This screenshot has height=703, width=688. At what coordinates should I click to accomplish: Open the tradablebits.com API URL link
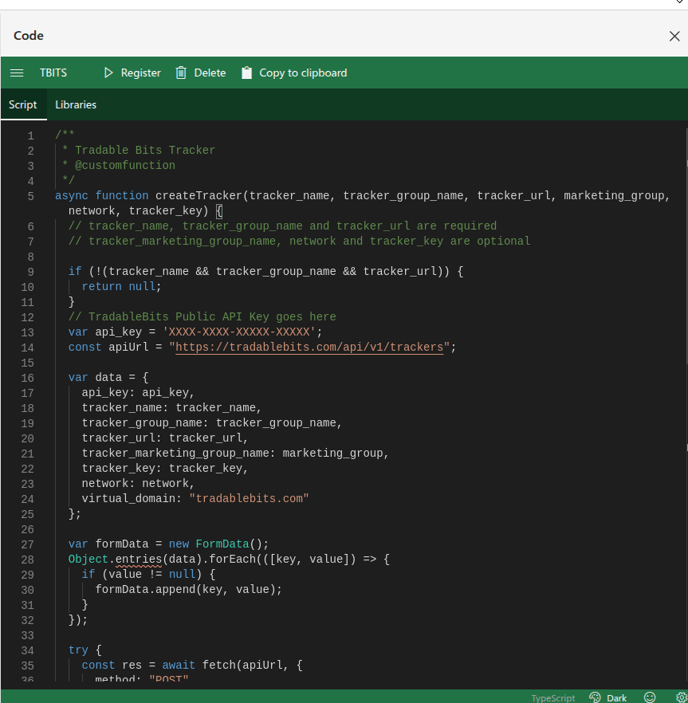(309, 347)
